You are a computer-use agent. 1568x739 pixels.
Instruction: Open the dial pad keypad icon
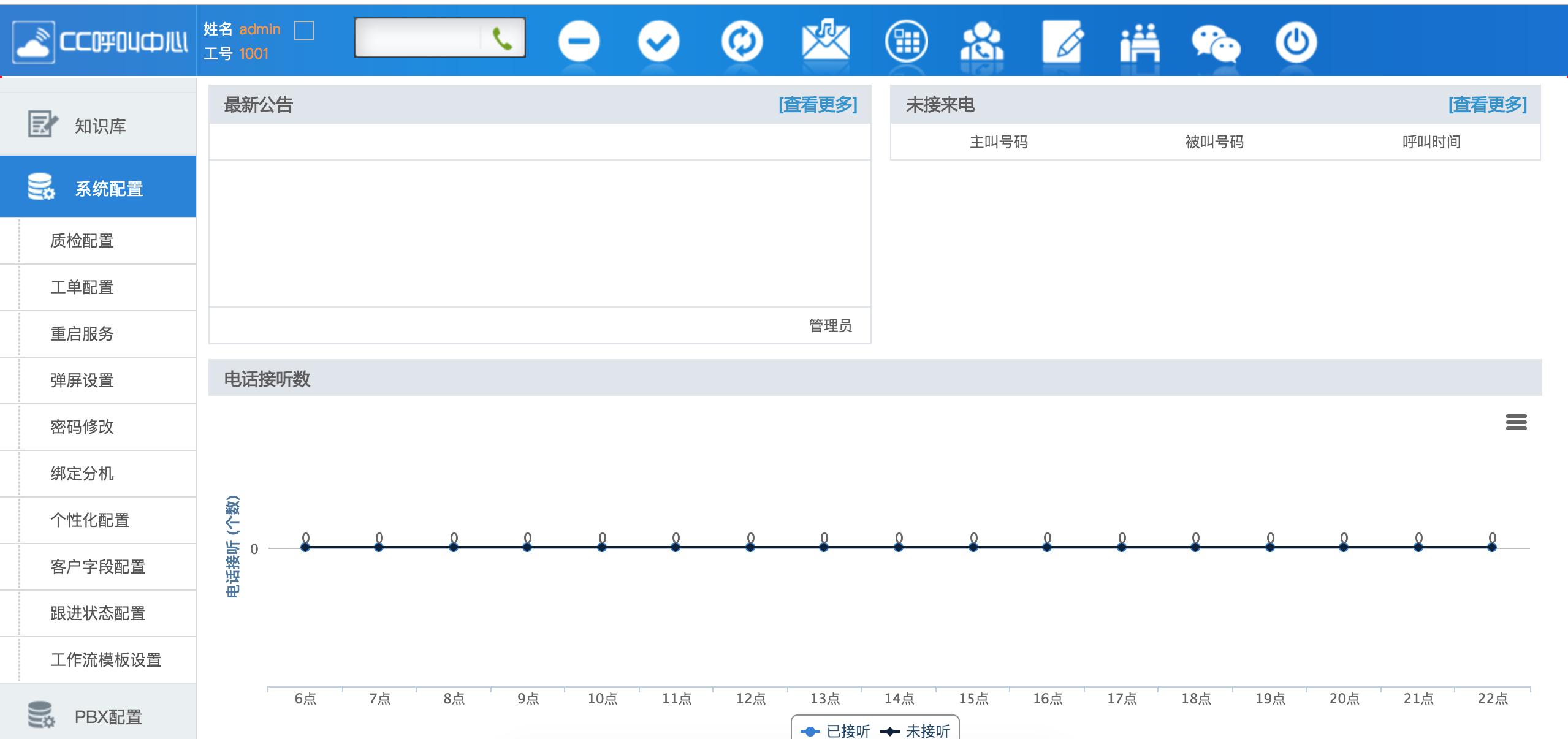906,42
